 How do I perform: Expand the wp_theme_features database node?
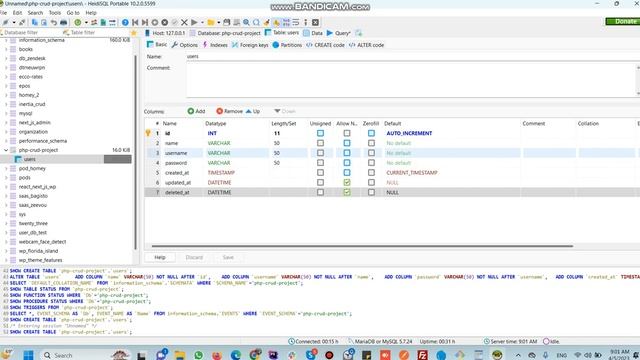pyautogui.click(x=6, y=260)
